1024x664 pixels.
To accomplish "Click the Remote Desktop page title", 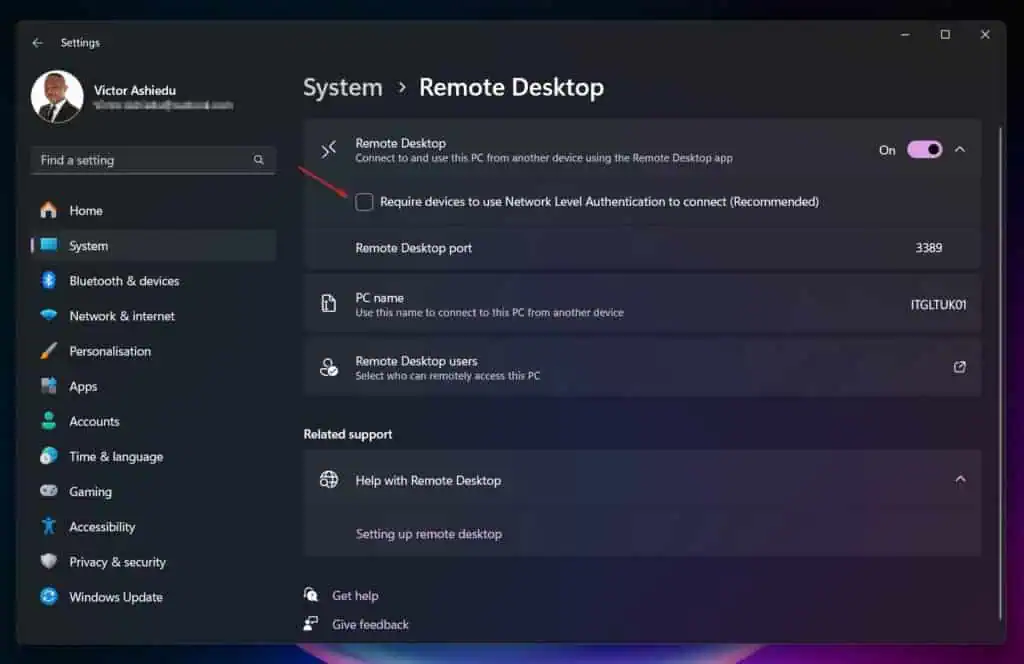I will 511,87.
